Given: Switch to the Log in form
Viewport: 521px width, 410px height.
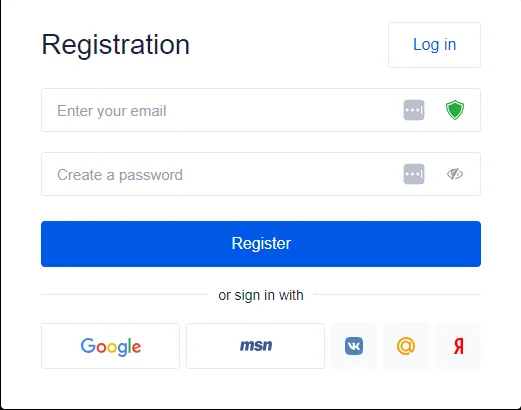Looking at the screenshot, I should point(434,45).
